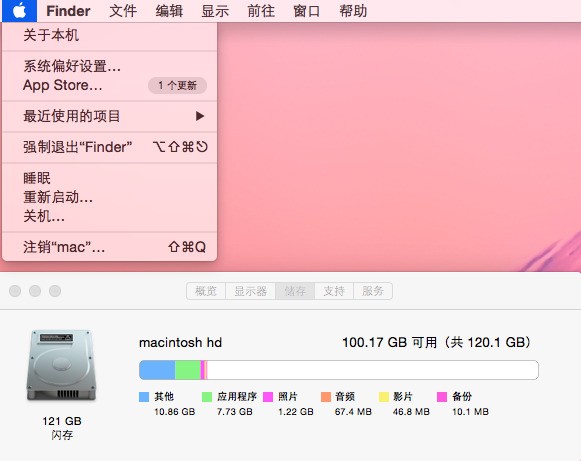Viewport: 581px width, 461px height.
Task: Click the 1 个更新 badge
Action: [177, 86]
